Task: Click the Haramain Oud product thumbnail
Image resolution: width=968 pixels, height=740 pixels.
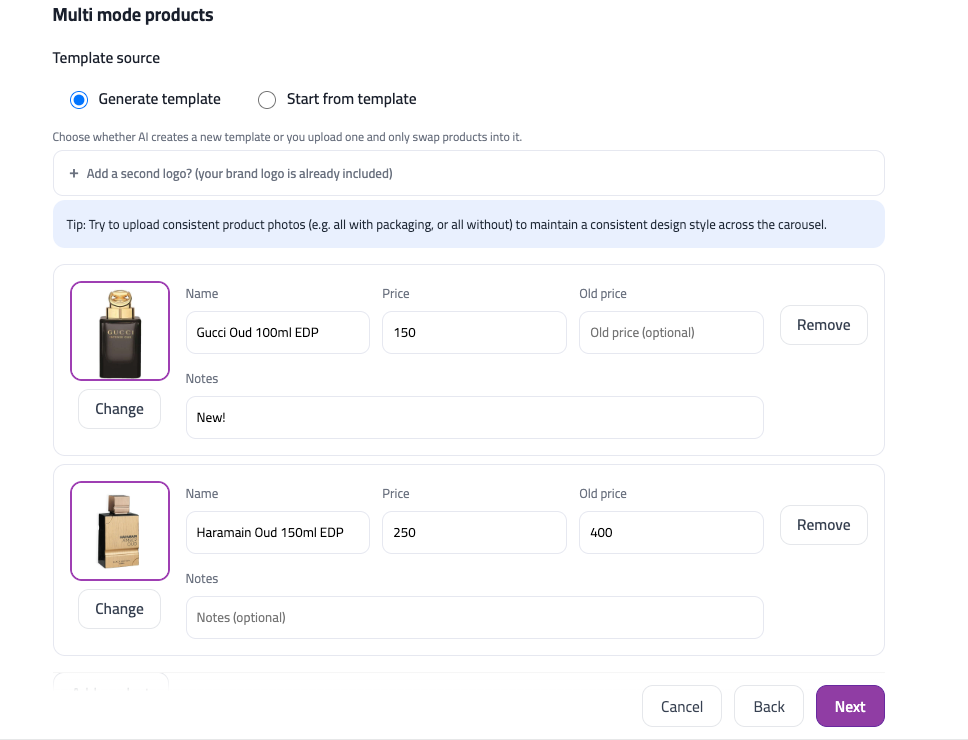Action: tap(119, 530)
